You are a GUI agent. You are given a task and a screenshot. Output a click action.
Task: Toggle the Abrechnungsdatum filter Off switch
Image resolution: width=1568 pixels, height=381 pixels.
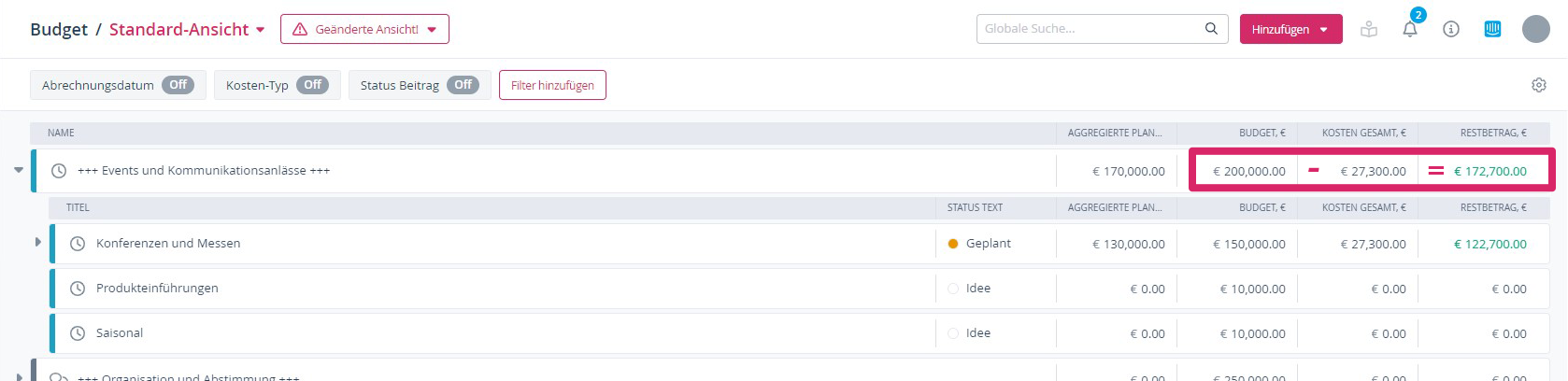(x=178, y=85)
